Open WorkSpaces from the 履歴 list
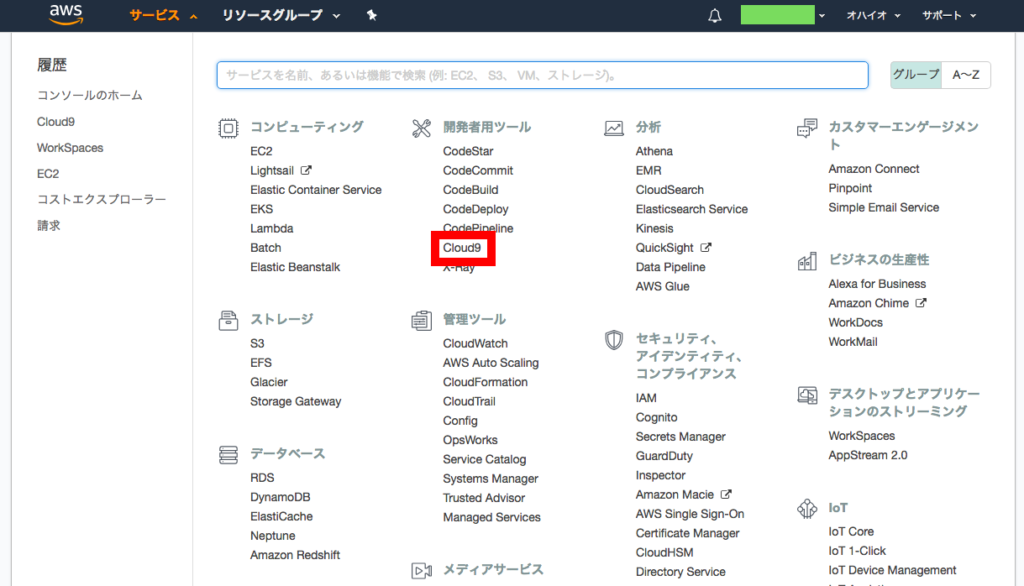Screen dimensions: 1024x586 (70, 148)
